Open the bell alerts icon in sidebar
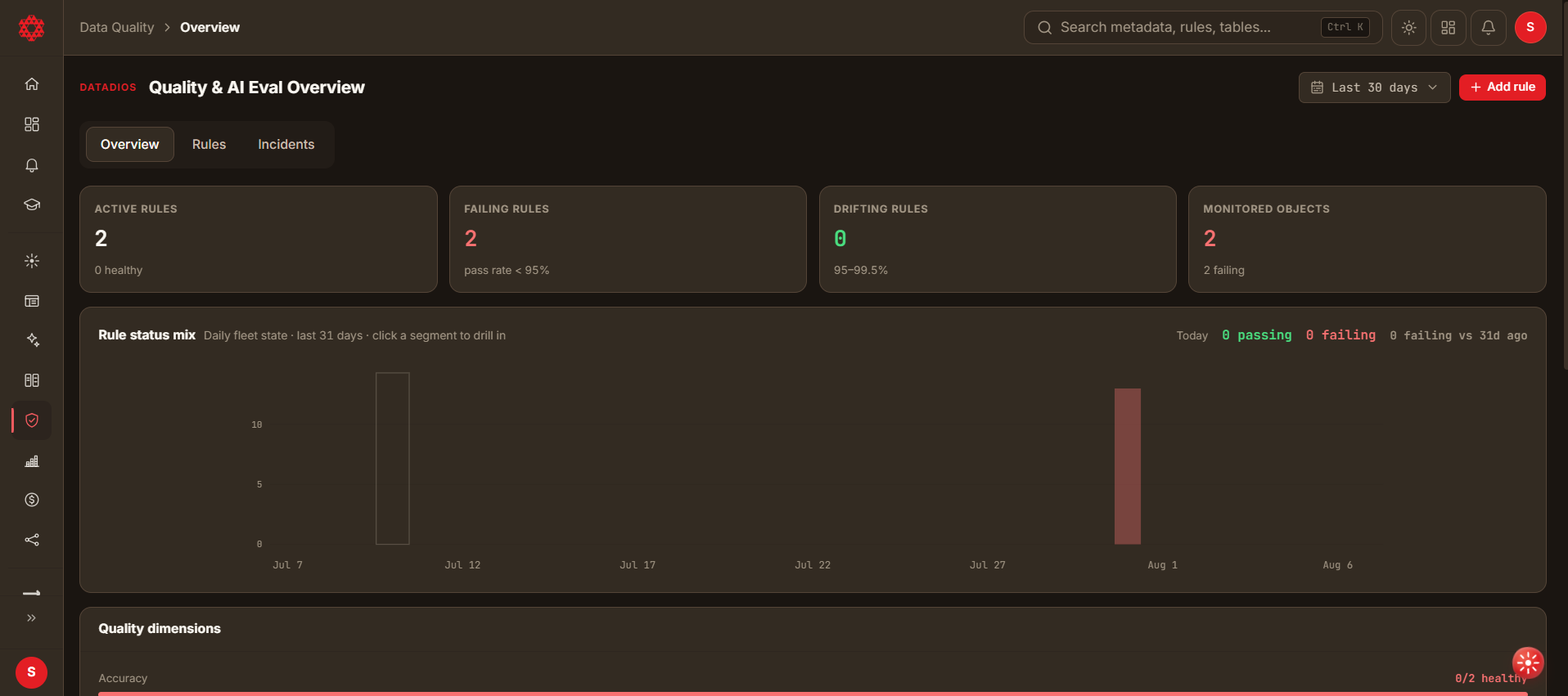Screen dimensions: 1568x696 (32, 165)
